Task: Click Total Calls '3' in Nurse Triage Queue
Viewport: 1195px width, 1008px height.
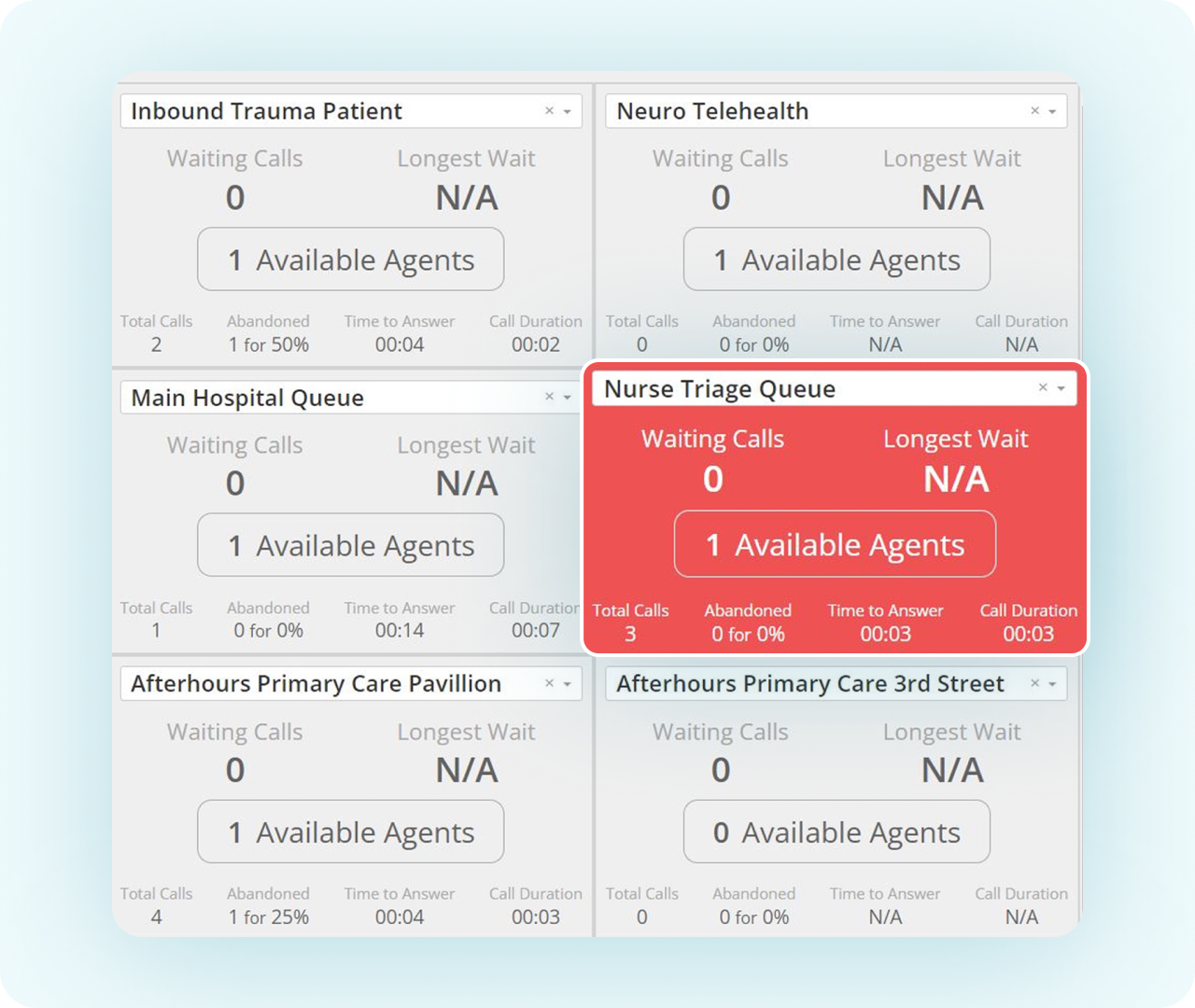Action: pos(630,635)
